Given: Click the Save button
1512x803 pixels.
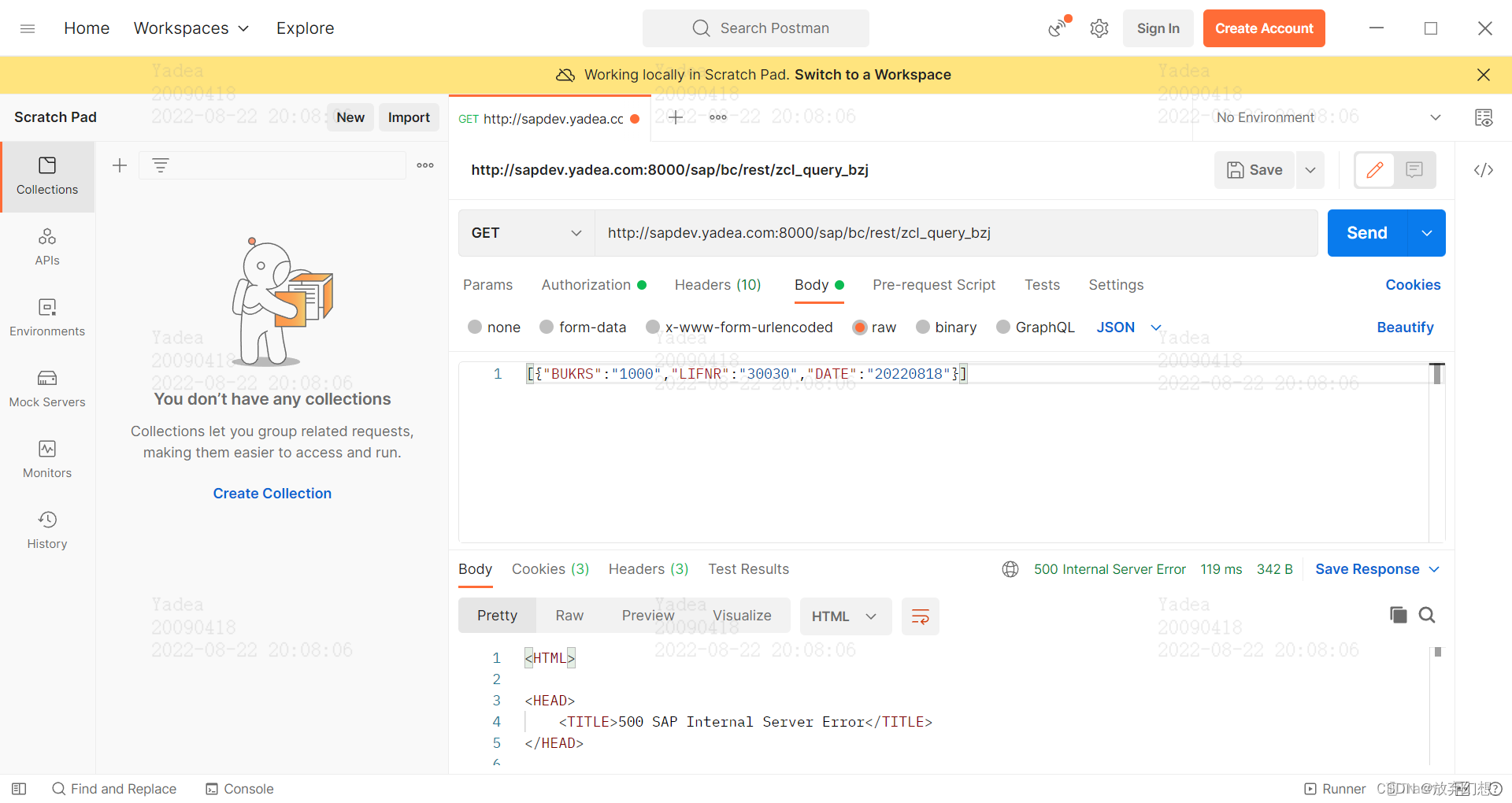Looking at the screenshot, I should click(x=1254, y=170).
